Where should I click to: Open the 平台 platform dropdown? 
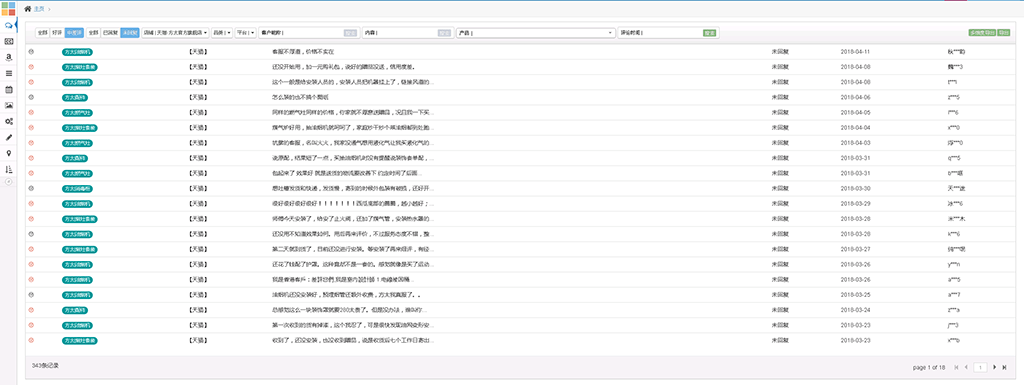point(246,33)
